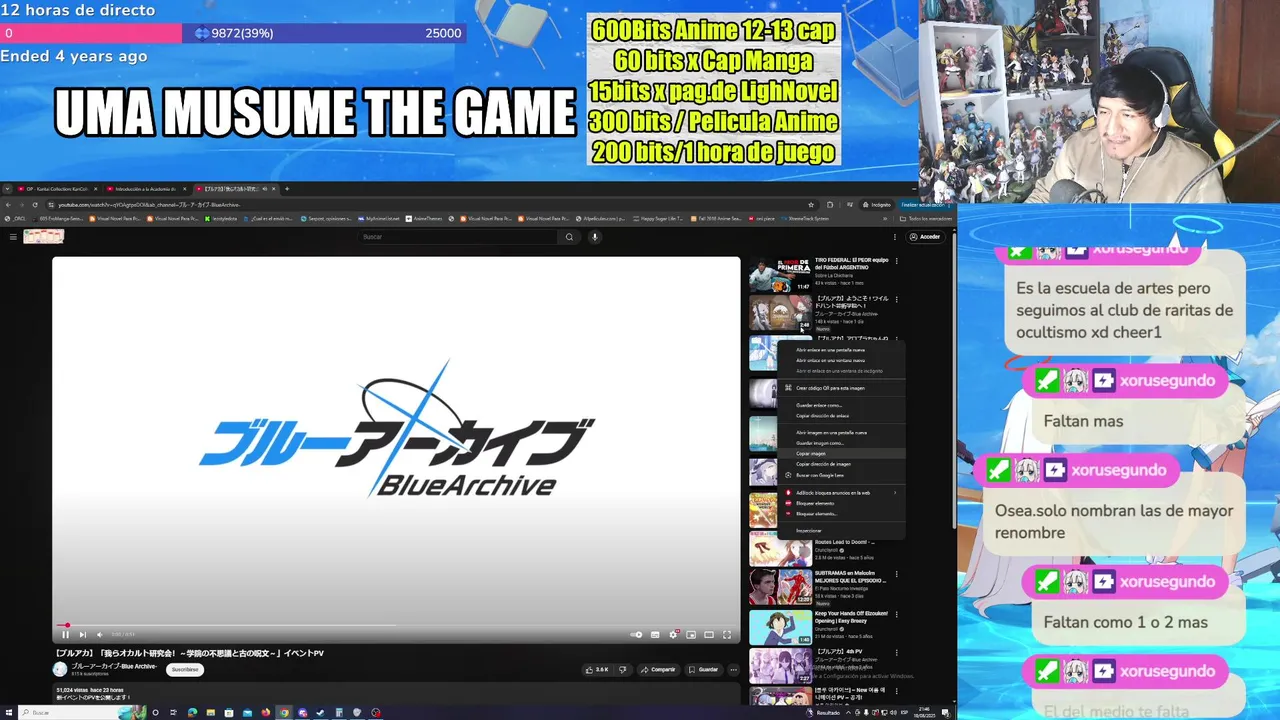Open Blue Archive channel avatar

60,669
